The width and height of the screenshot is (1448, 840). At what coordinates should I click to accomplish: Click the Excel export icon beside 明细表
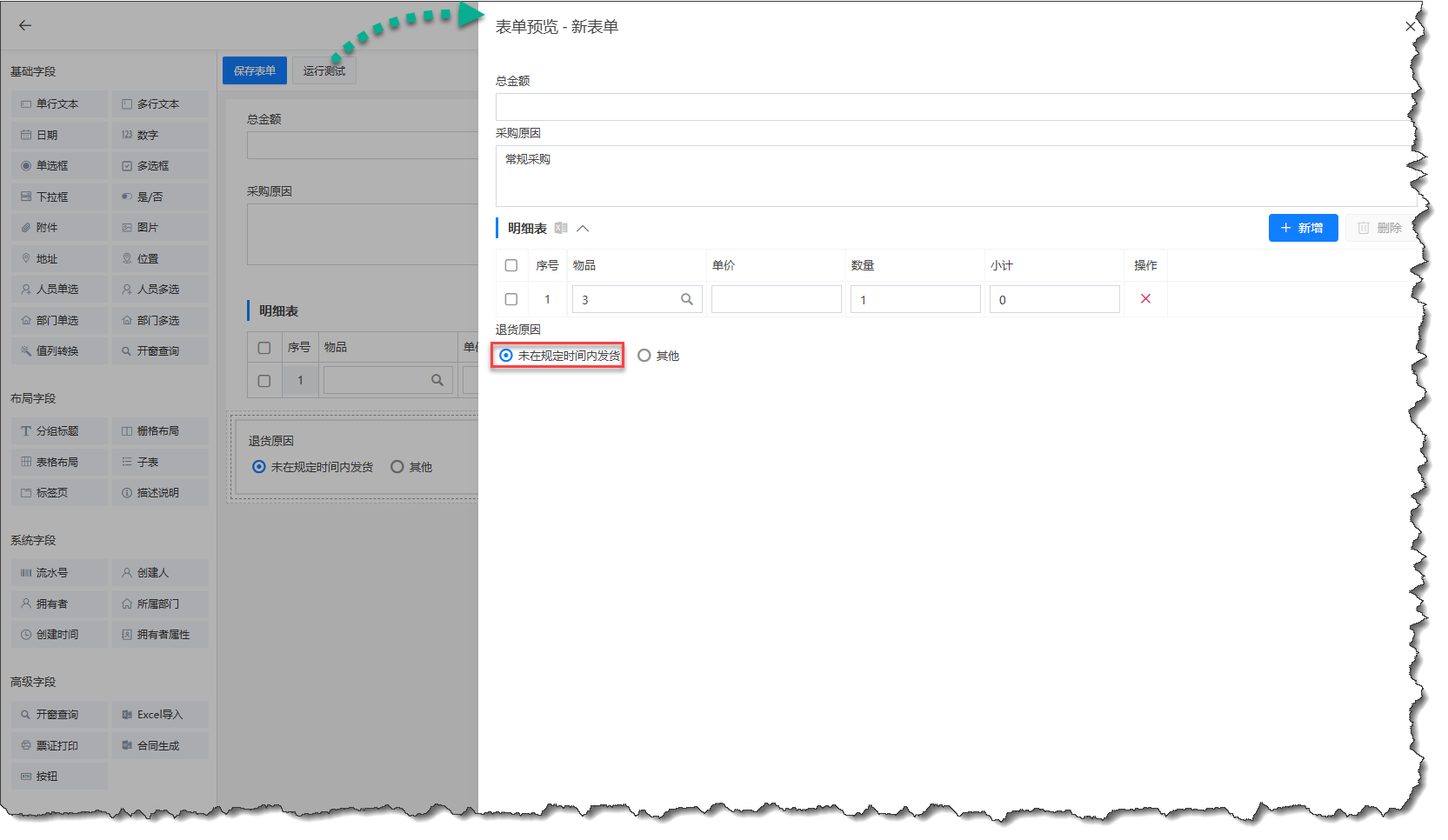point(561,228)
